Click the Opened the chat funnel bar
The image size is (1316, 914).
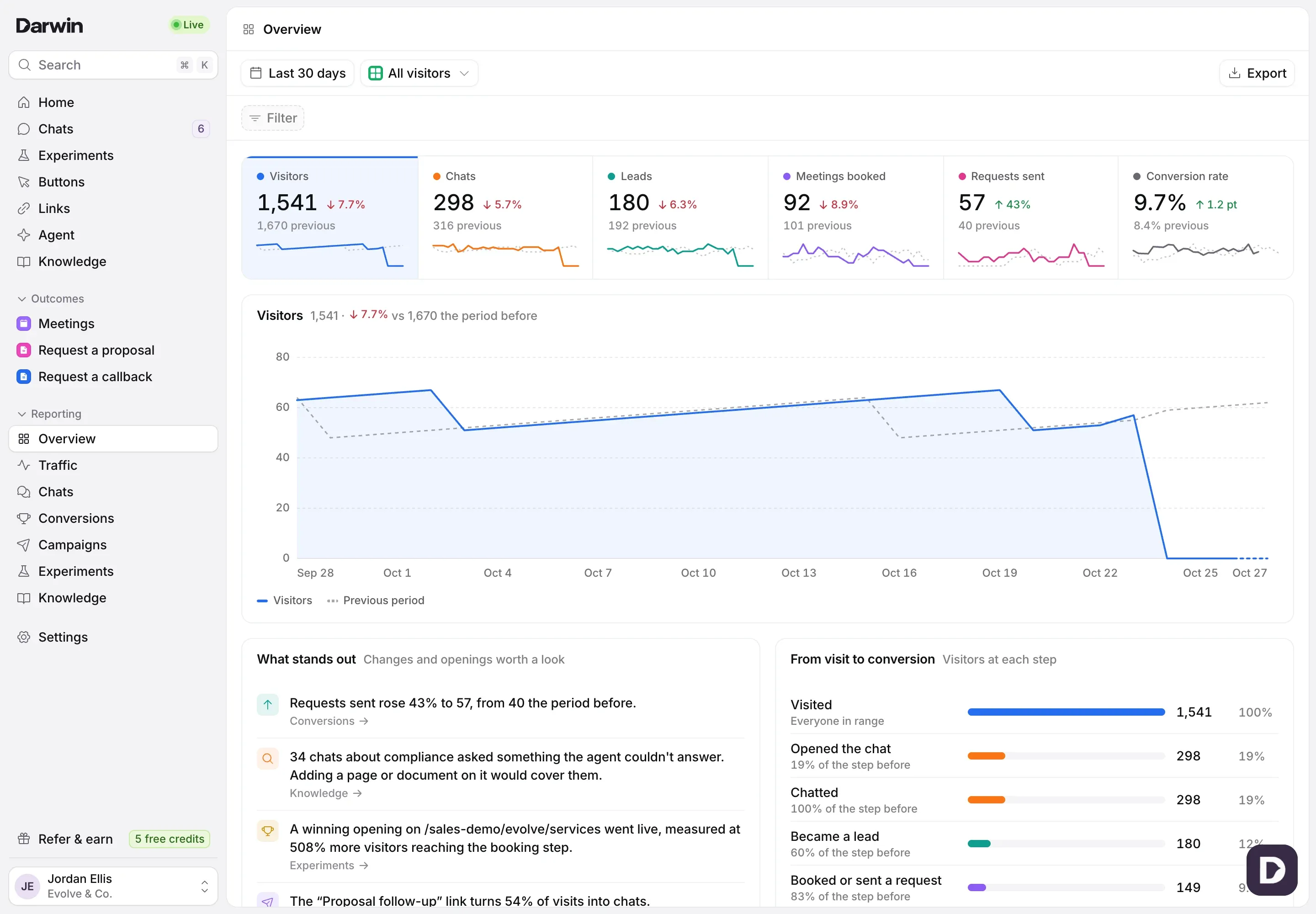[1066, 756]
